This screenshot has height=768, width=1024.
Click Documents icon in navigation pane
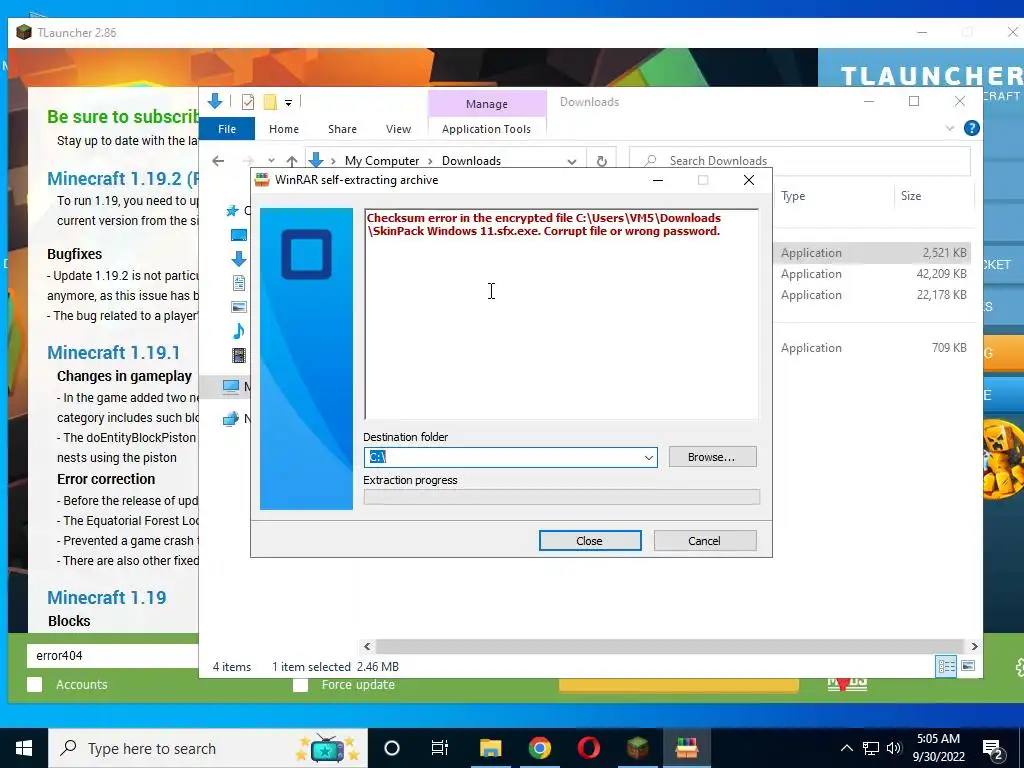pos(239,283)
